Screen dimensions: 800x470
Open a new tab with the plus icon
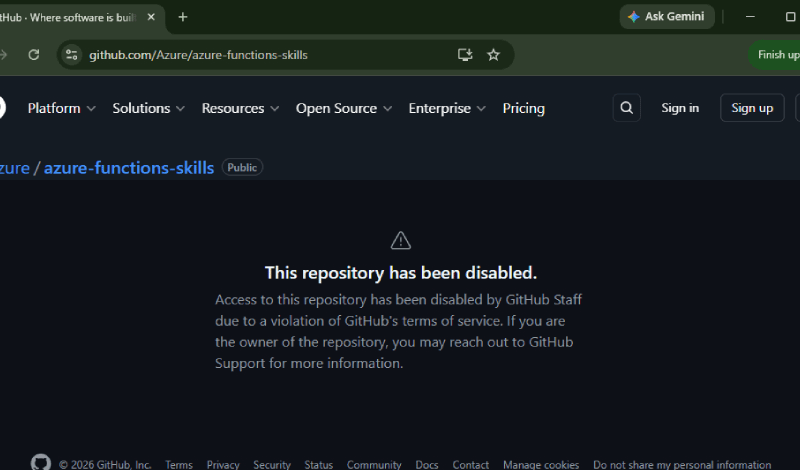pyautogui.click(x=183, y=17)
